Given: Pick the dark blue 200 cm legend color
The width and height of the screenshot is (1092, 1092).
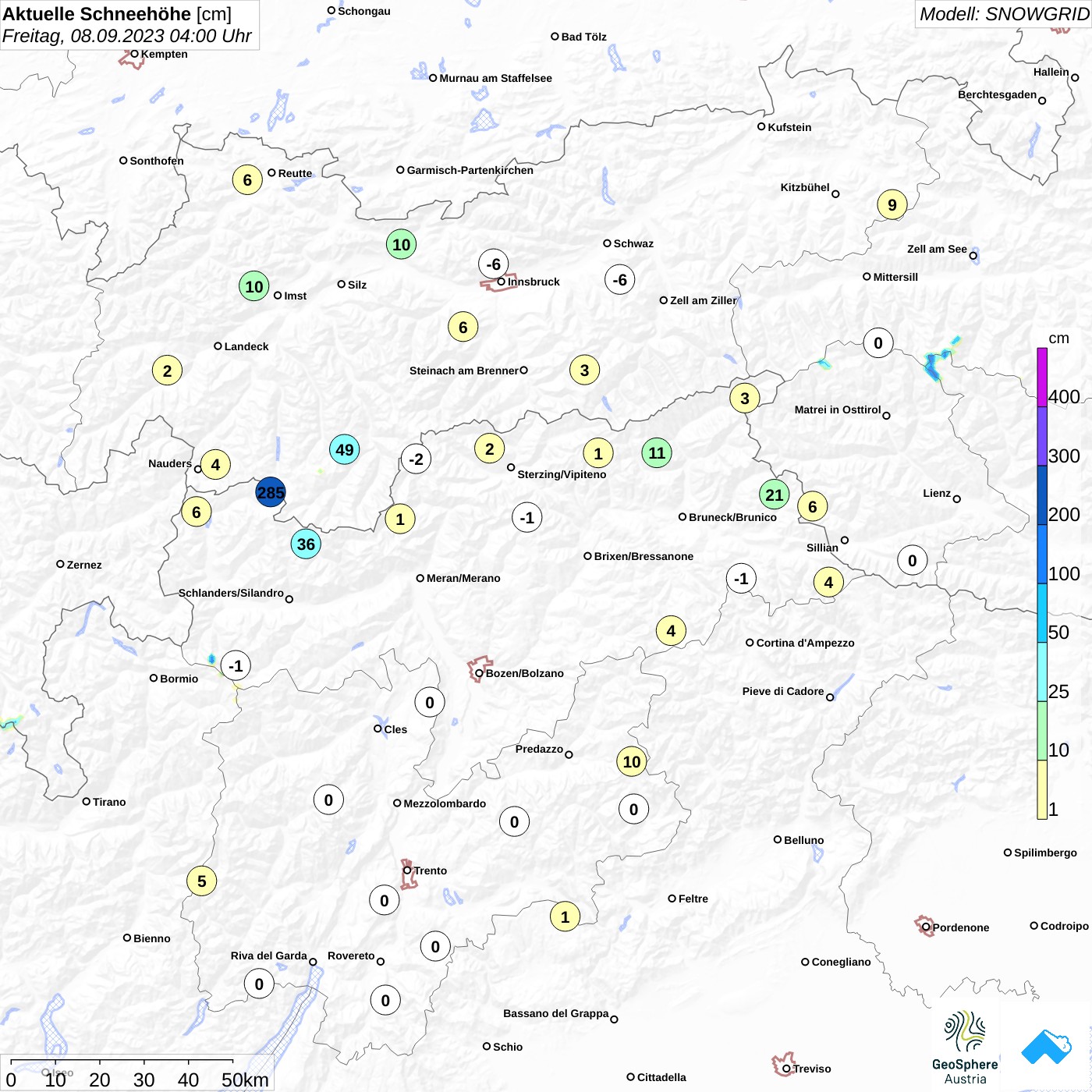Looking at the screenshot, I should coord(1042,495).
